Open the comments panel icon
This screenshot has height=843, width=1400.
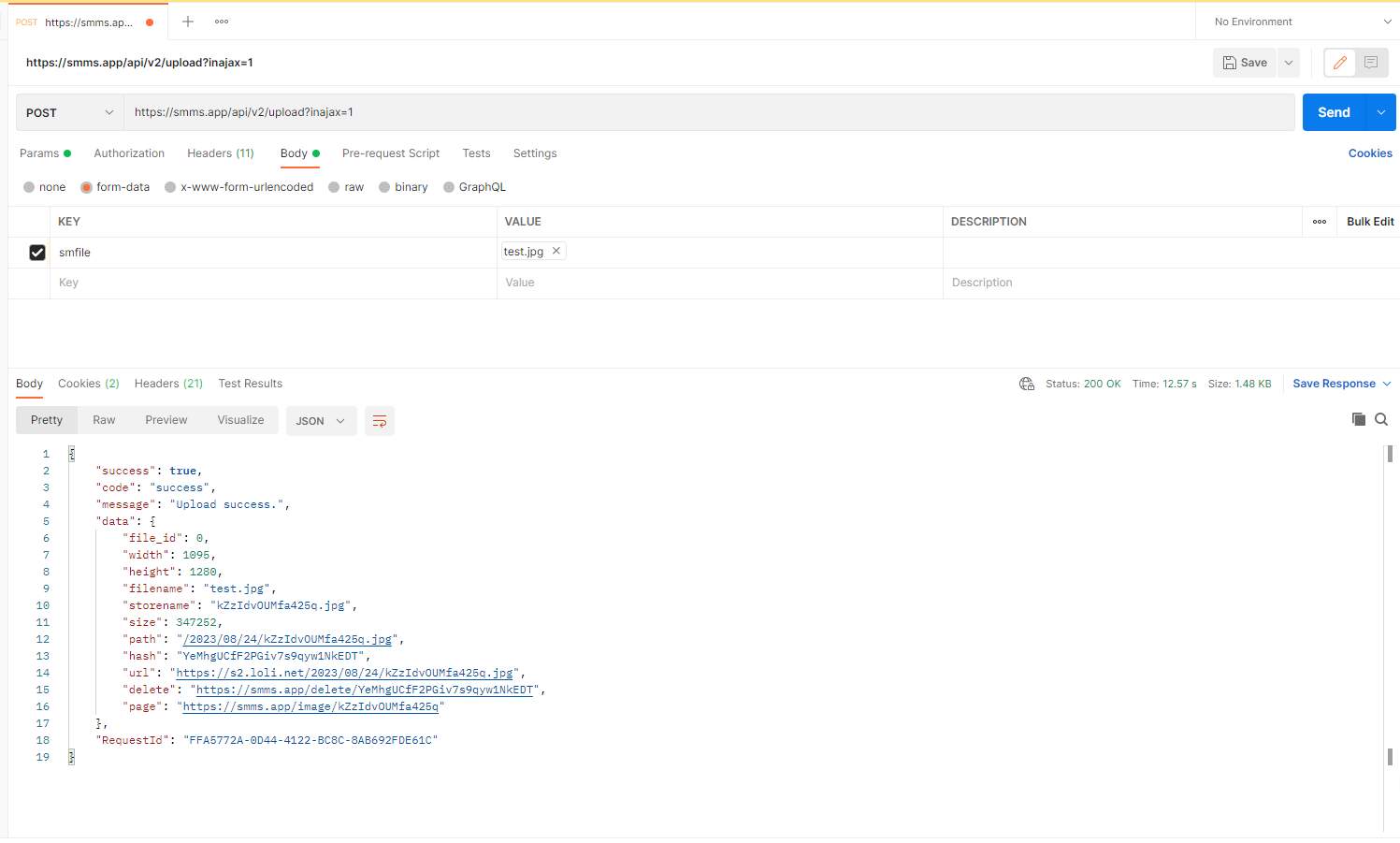(x=1370, y=63)
